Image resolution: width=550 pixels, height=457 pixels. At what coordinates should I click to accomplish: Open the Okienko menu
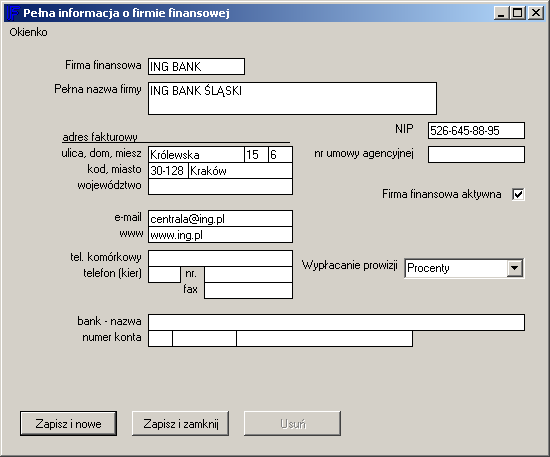tap(28, 32)
